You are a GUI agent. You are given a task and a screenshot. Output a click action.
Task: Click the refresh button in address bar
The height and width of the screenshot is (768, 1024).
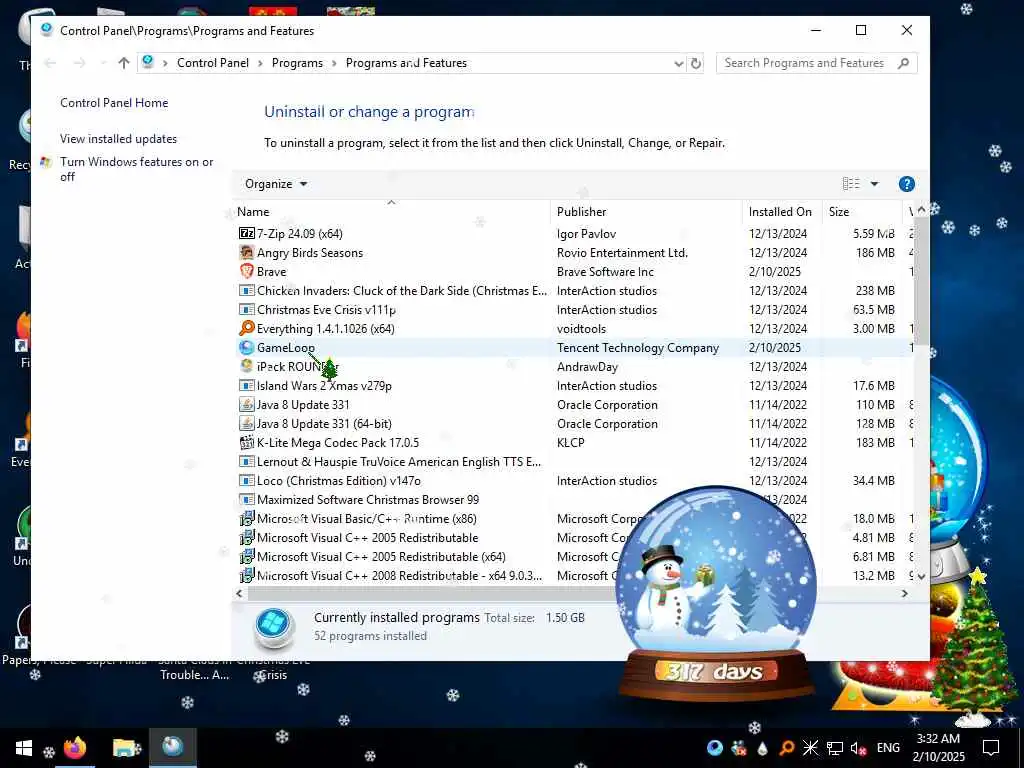click(696, 63)
